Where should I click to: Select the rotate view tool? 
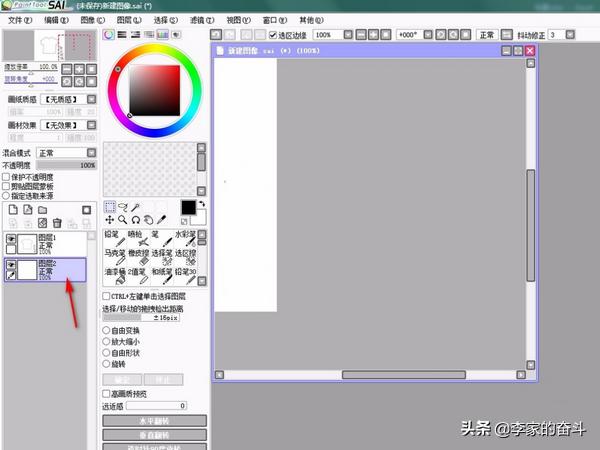pos(135,220)
